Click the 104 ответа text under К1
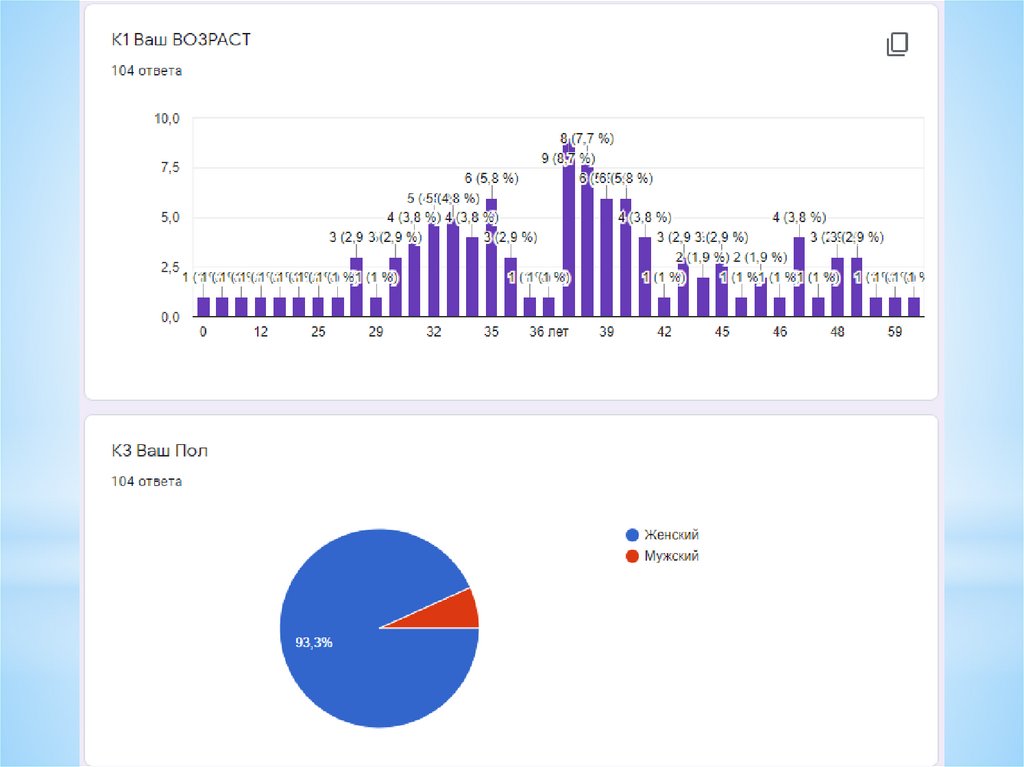The image size is (1024, 767). pyautogui.click(x=146, y=71)
